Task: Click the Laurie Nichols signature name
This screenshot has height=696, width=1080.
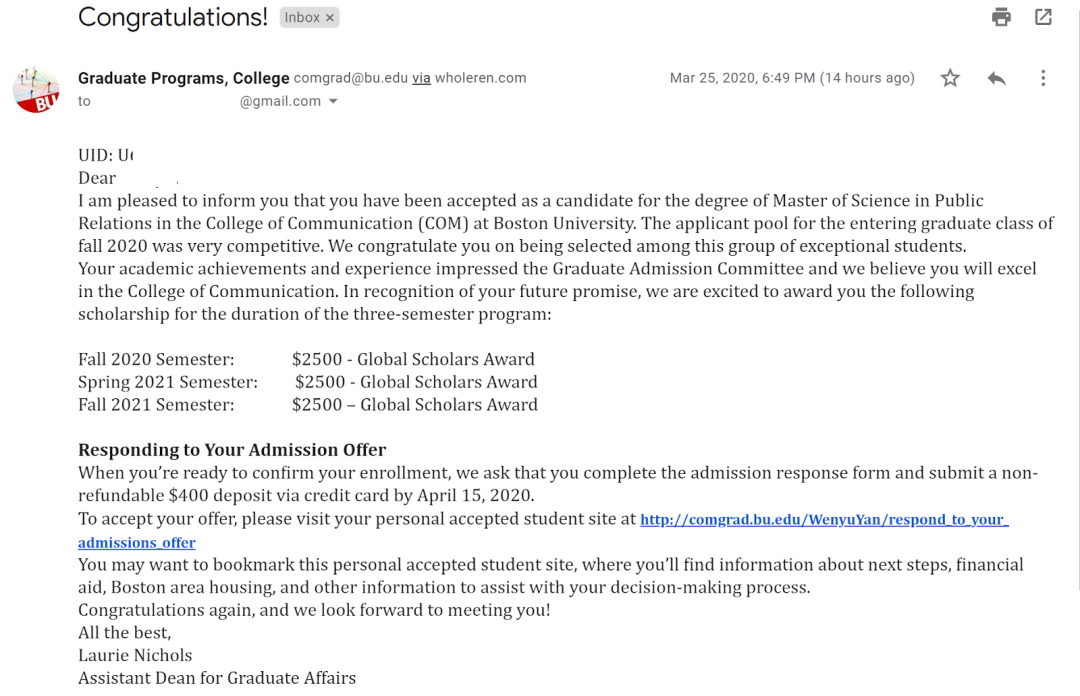Action: click(x=135, y=656)
